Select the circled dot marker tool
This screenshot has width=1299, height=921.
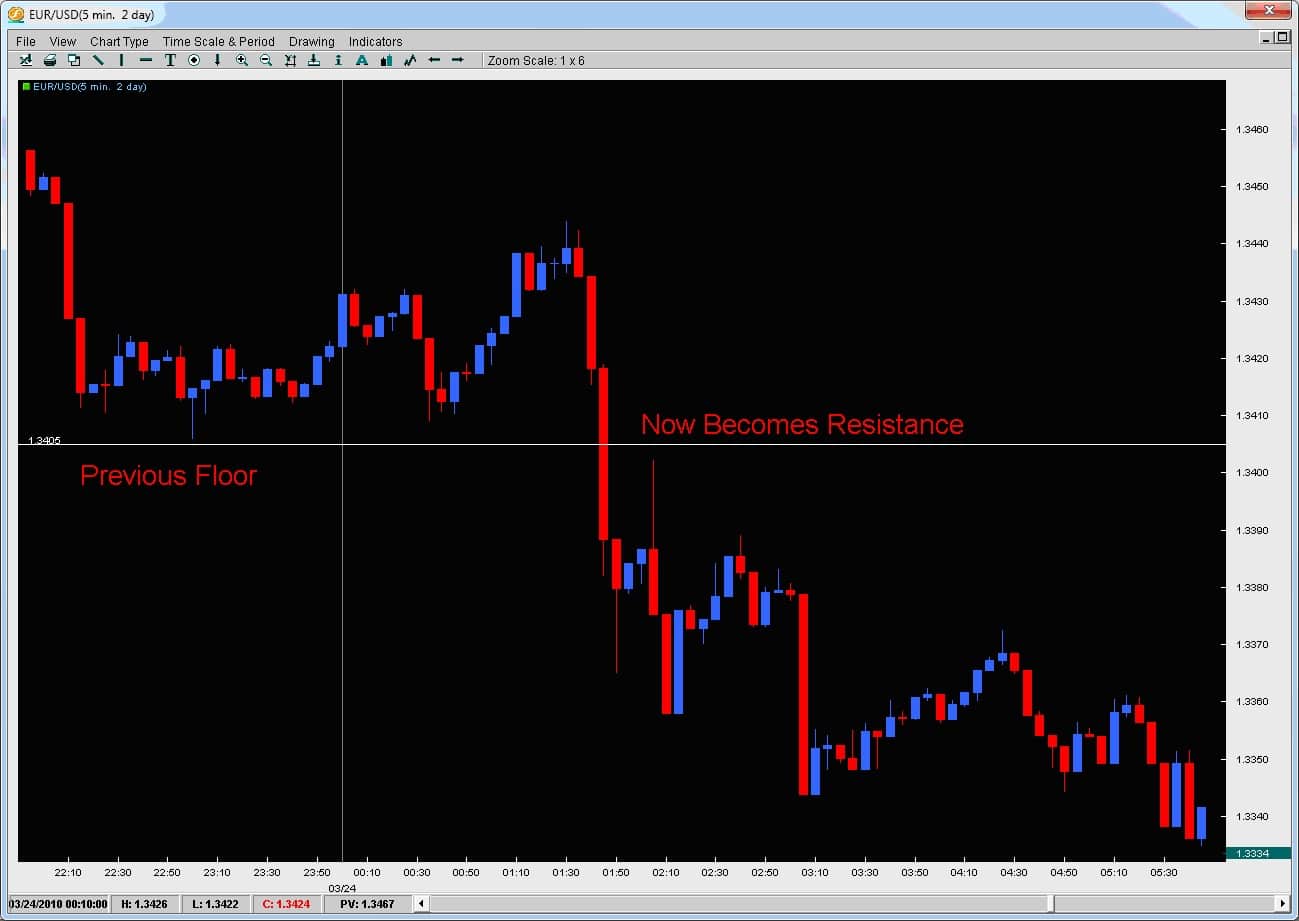tap(194, 60)
